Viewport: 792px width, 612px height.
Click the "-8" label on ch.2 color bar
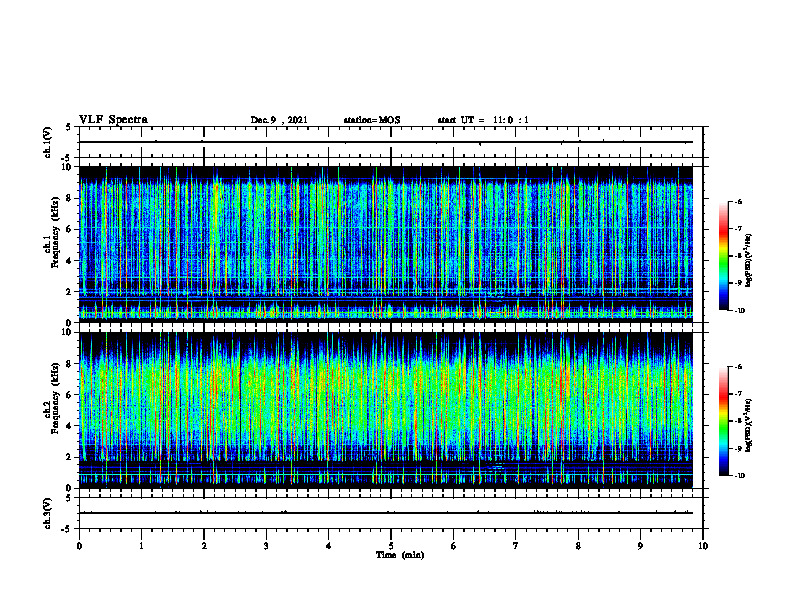click(x=738, y=421)
